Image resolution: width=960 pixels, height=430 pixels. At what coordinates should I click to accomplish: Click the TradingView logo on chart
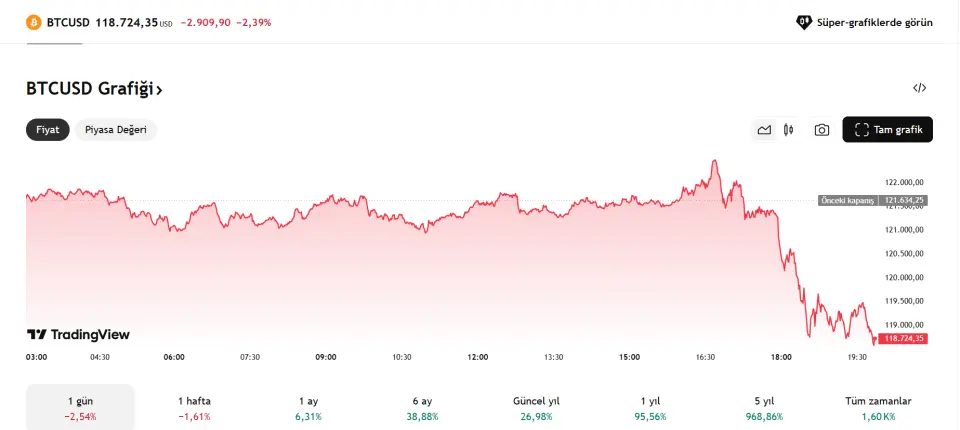pyautogui.click(x=78, y=335)
